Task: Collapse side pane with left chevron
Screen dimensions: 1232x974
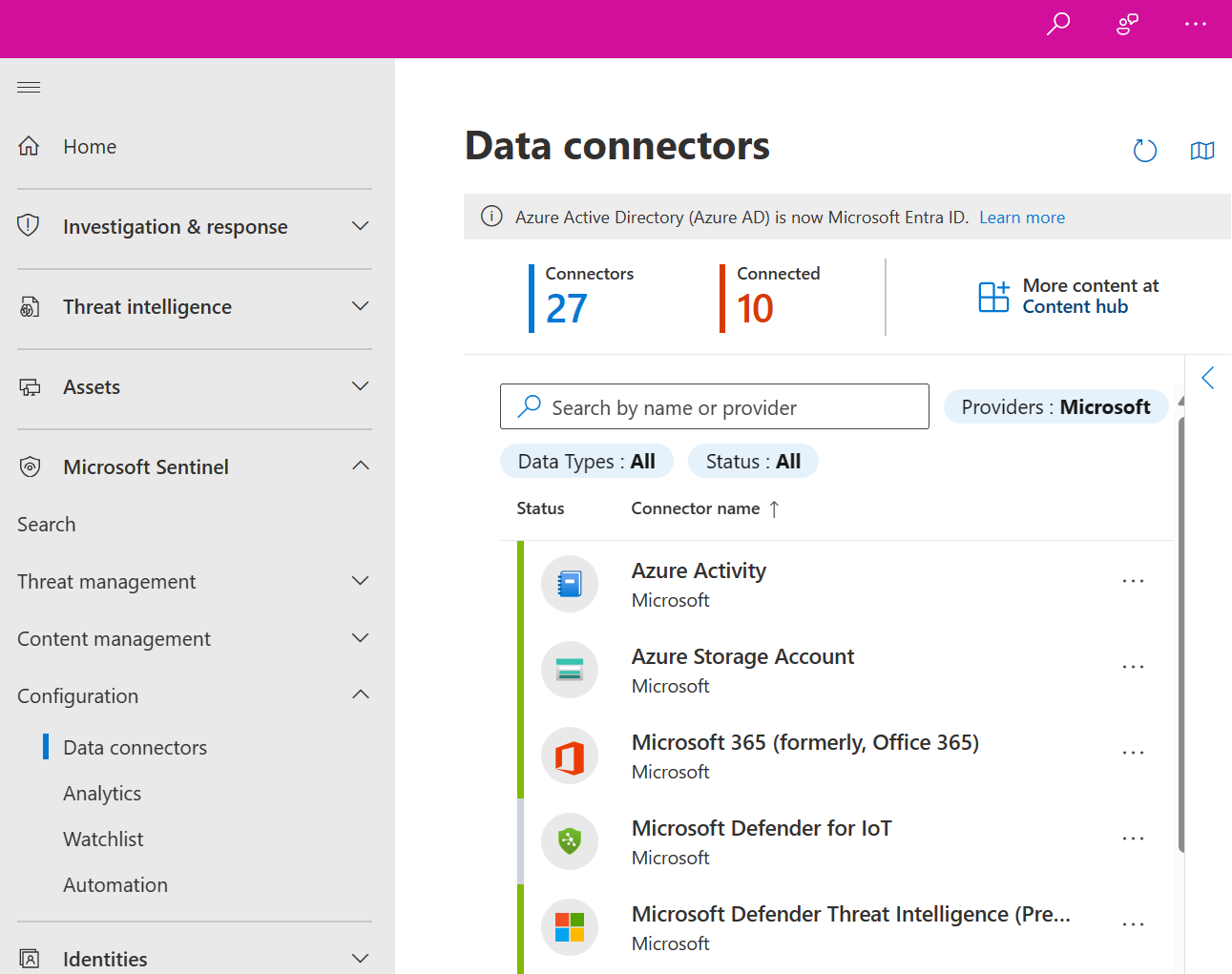Action: [x=1208, y=378]
